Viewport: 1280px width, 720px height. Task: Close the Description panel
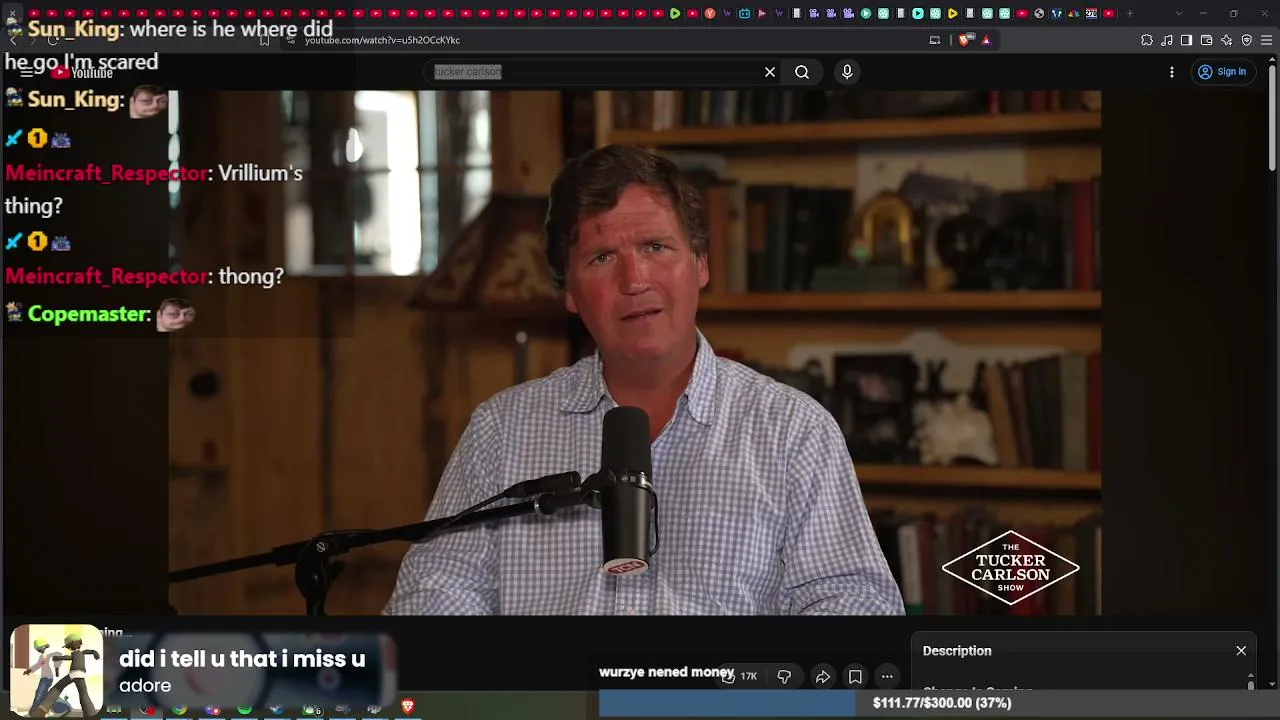[x=1241, y=651]
